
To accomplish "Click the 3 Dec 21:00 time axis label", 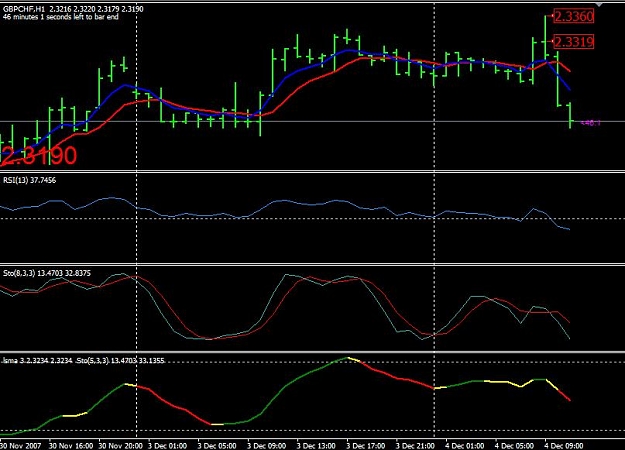I will 415,446.
